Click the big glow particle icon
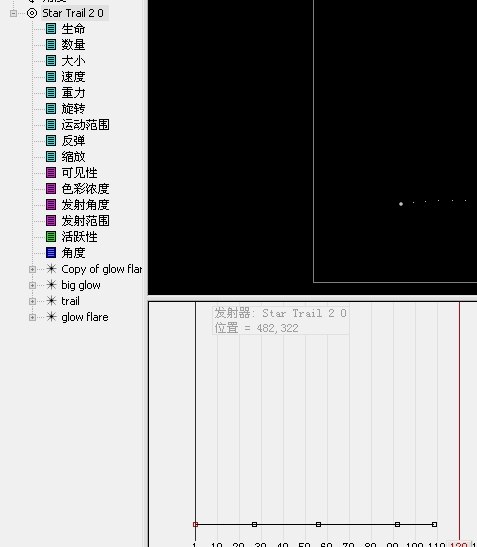This screenshot has width=477, height=547. (51, 285)
